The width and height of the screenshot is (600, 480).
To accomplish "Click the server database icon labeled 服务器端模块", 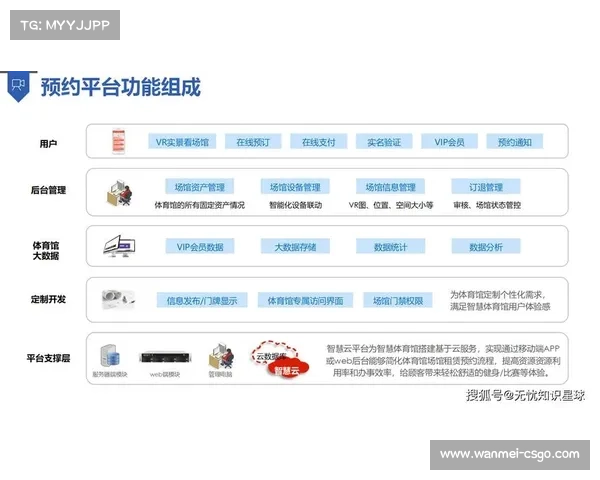I will click(110, 356).
